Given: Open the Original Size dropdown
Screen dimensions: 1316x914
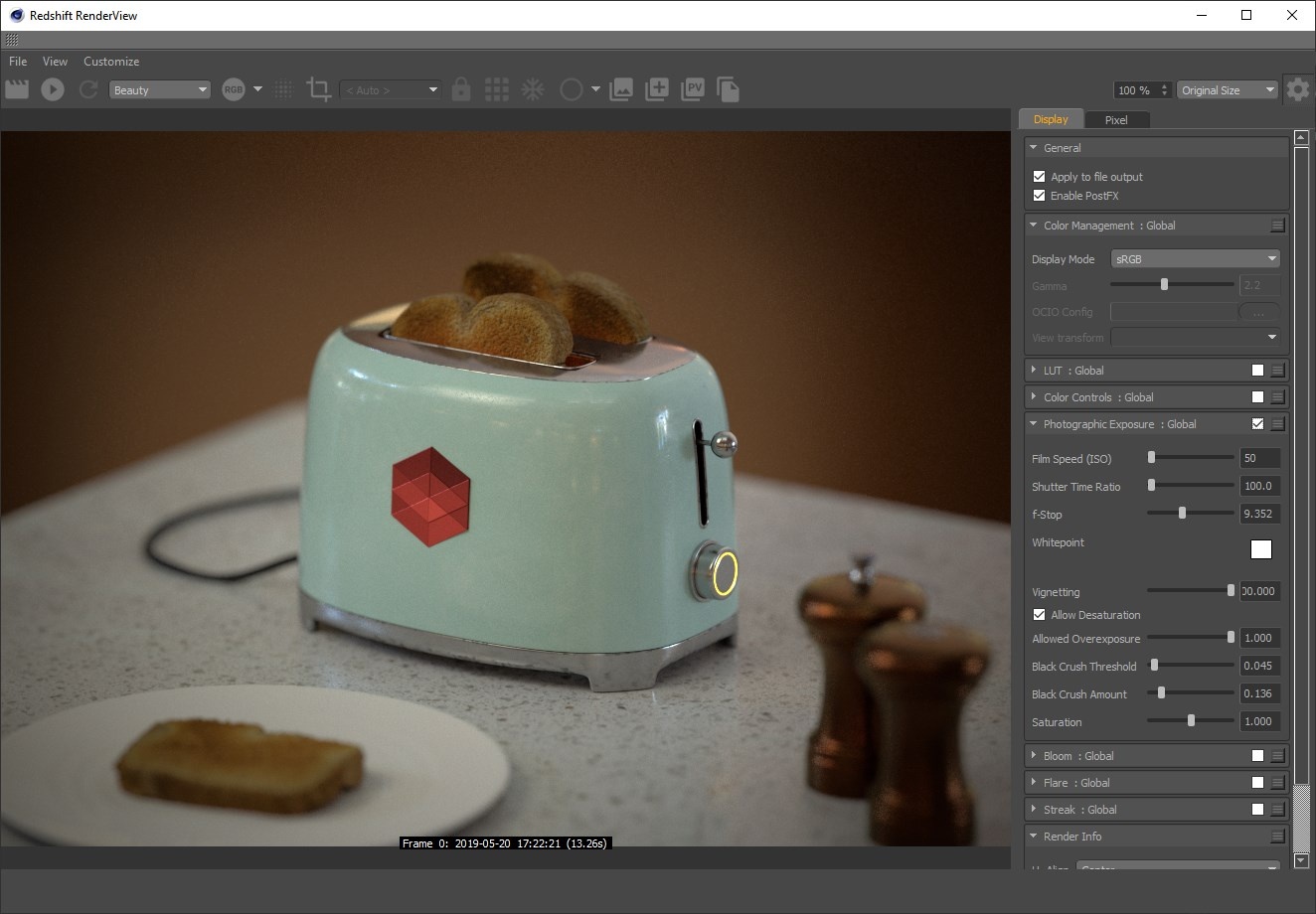Looking at the screenshot, I should (1228, 89).
